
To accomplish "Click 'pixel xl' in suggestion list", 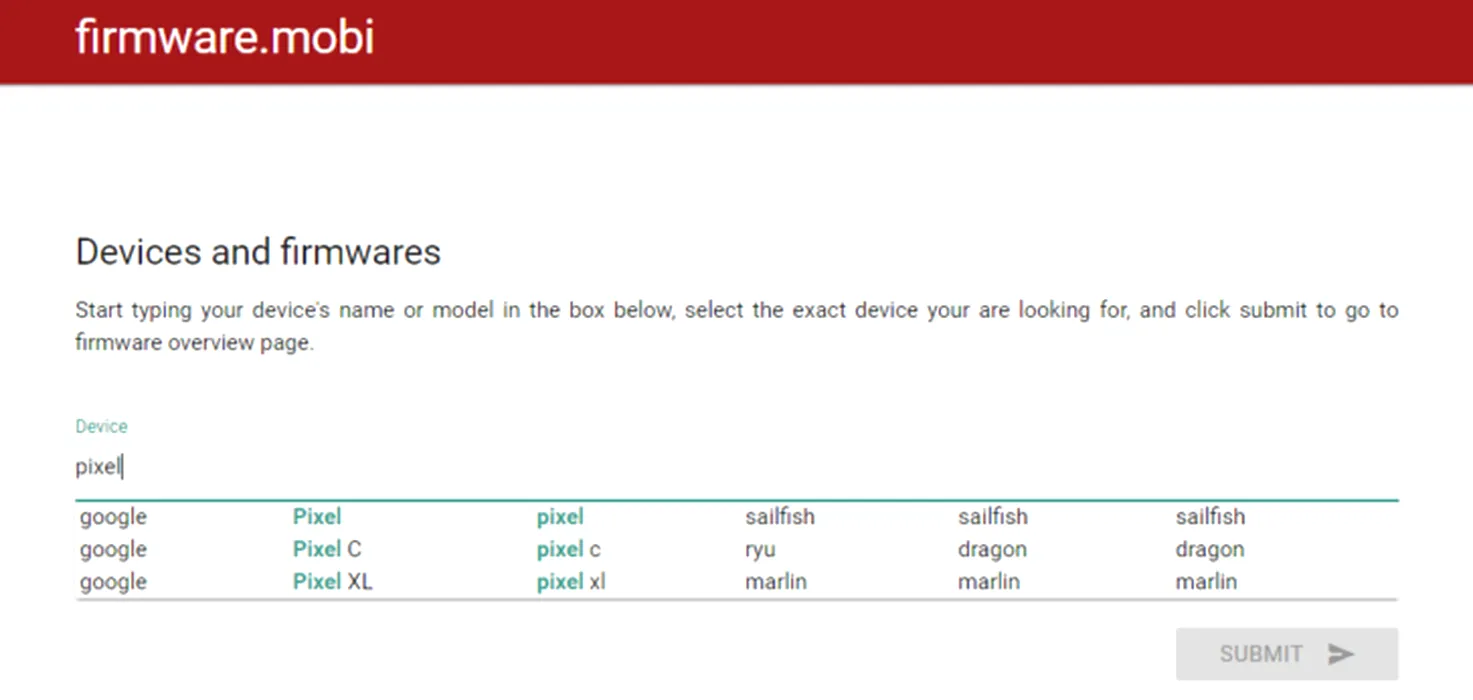I will coord(571,582).
